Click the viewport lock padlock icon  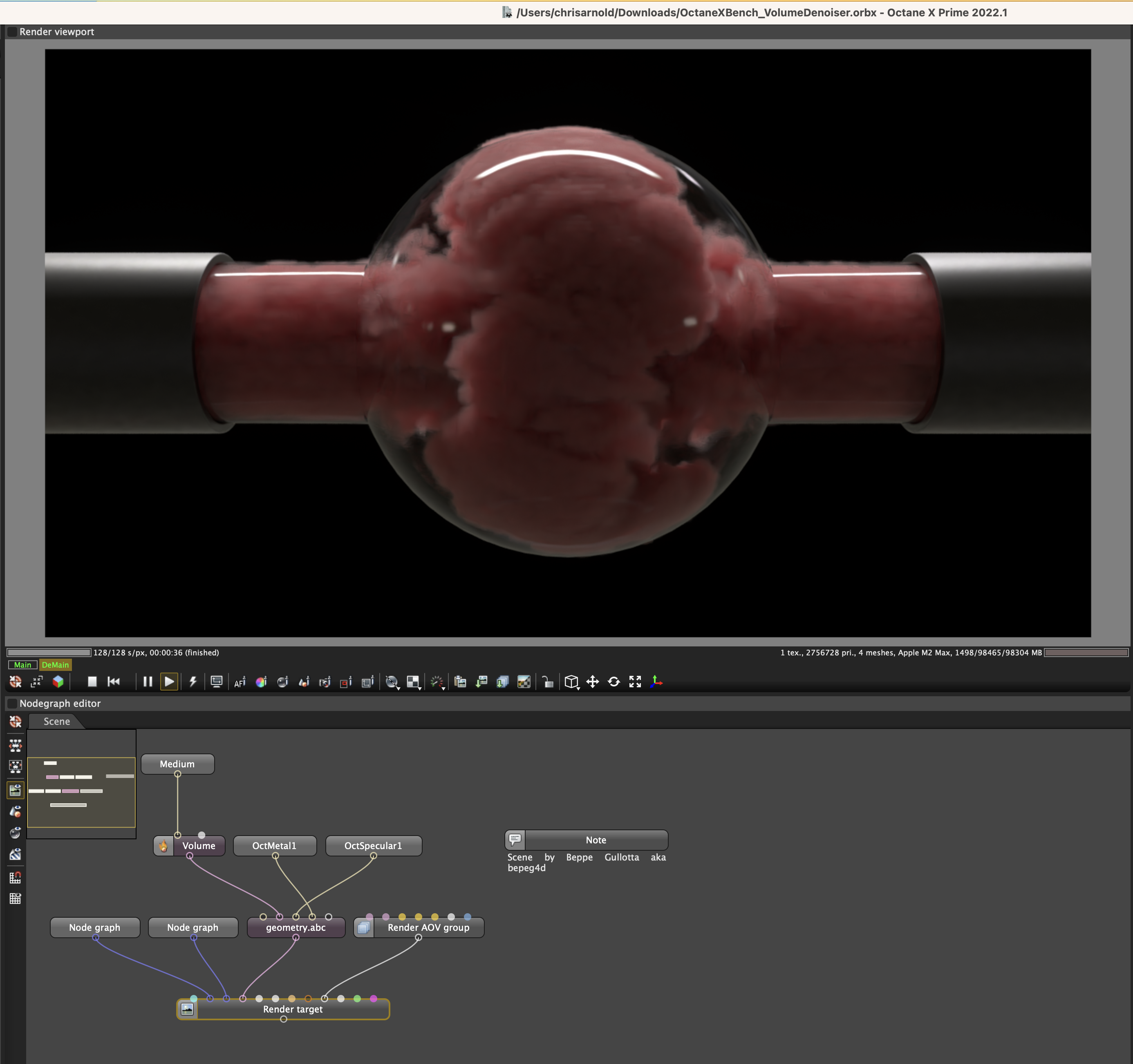tap(548, 682)
